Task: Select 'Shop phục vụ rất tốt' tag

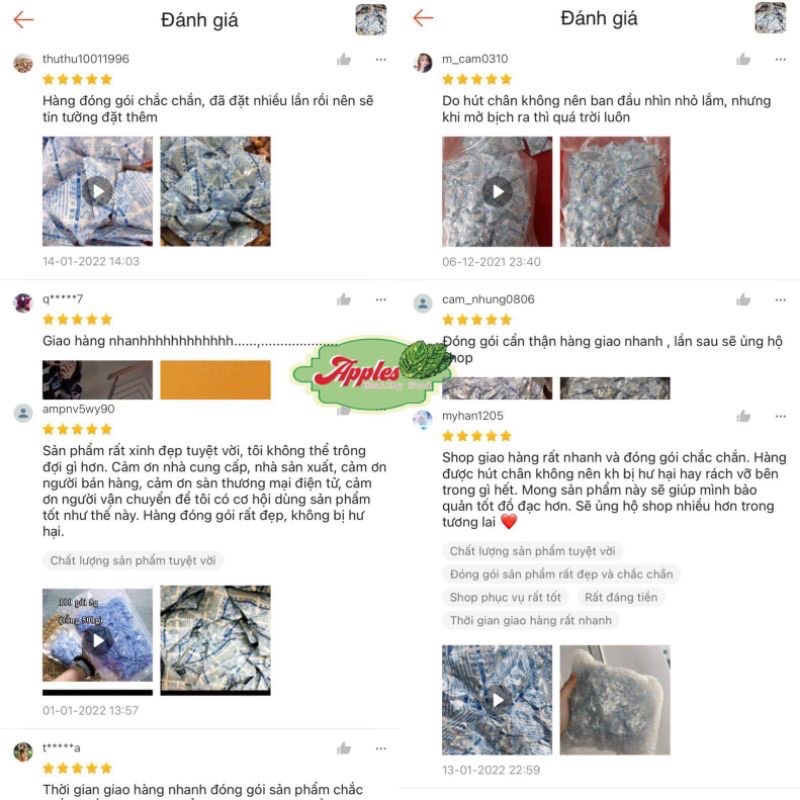Action: (505, 597)
